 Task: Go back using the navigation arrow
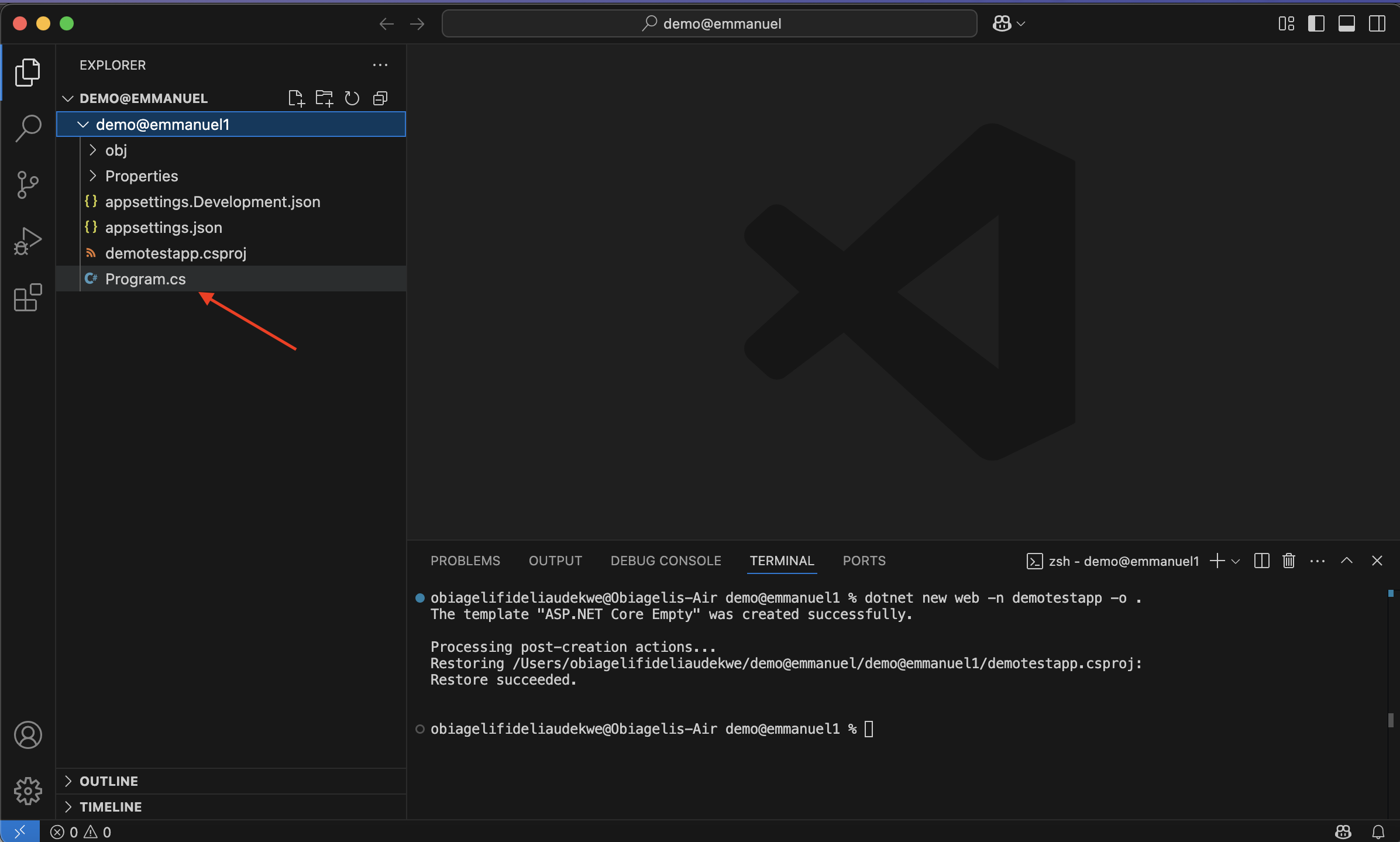click(386, 24)
